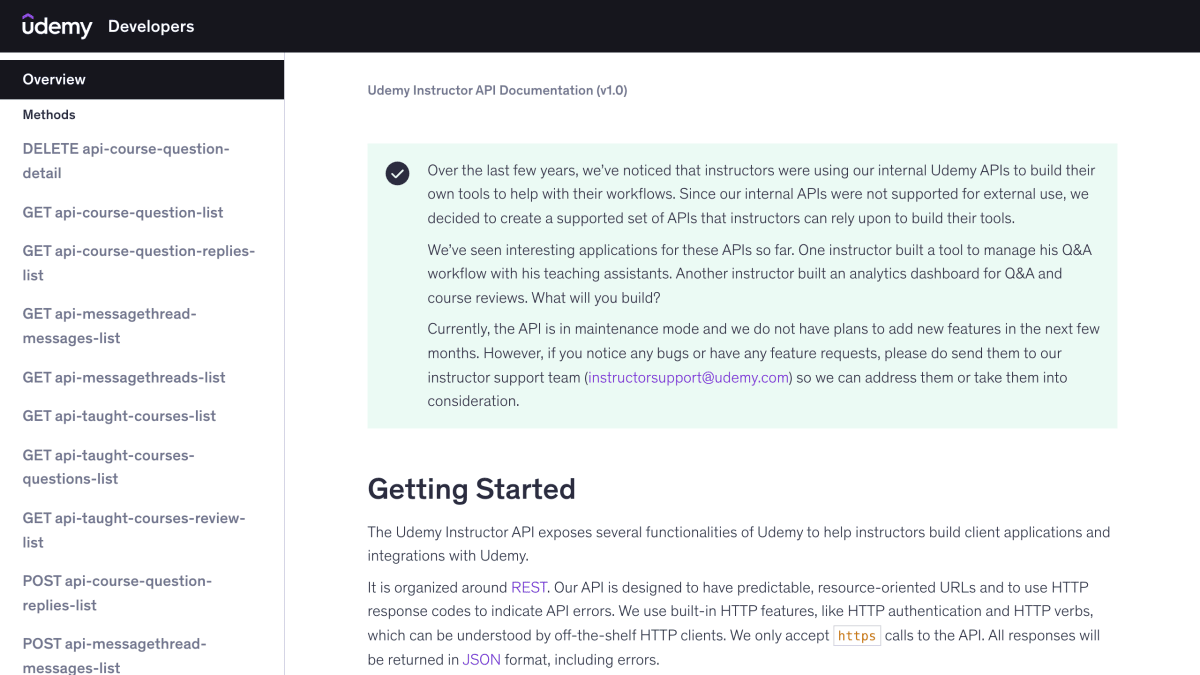1200x675 pixels.
Task: Follow the JSON hyperlink
Action: point(481,660)
